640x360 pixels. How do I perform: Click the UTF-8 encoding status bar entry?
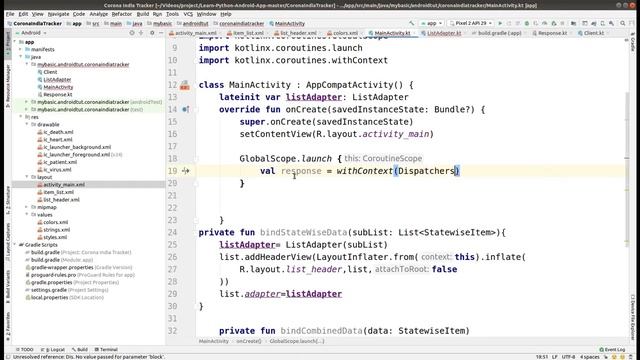point(568,357)
